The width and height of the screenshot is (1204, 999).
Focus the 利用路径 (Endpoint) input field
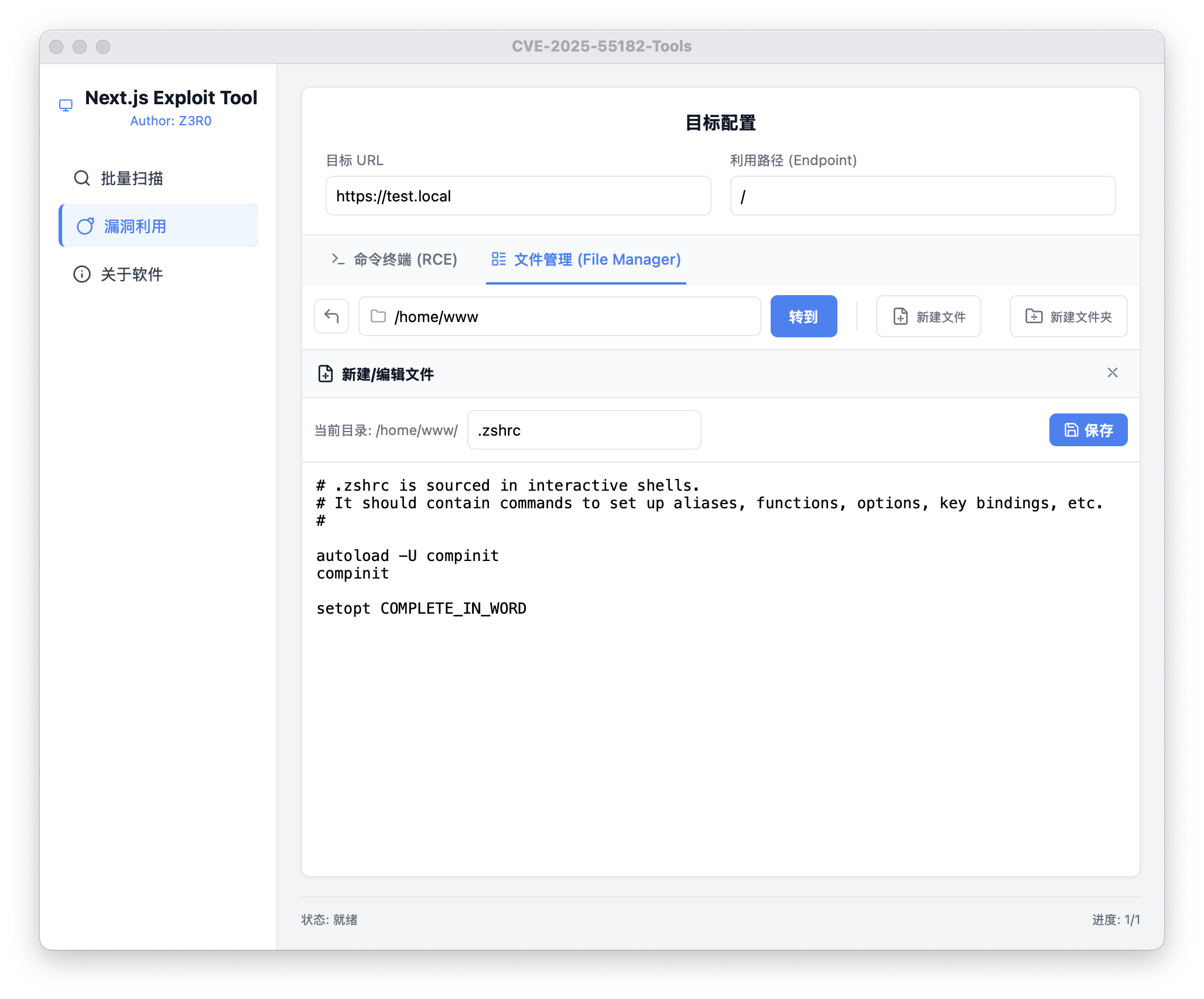click(923, 196)
